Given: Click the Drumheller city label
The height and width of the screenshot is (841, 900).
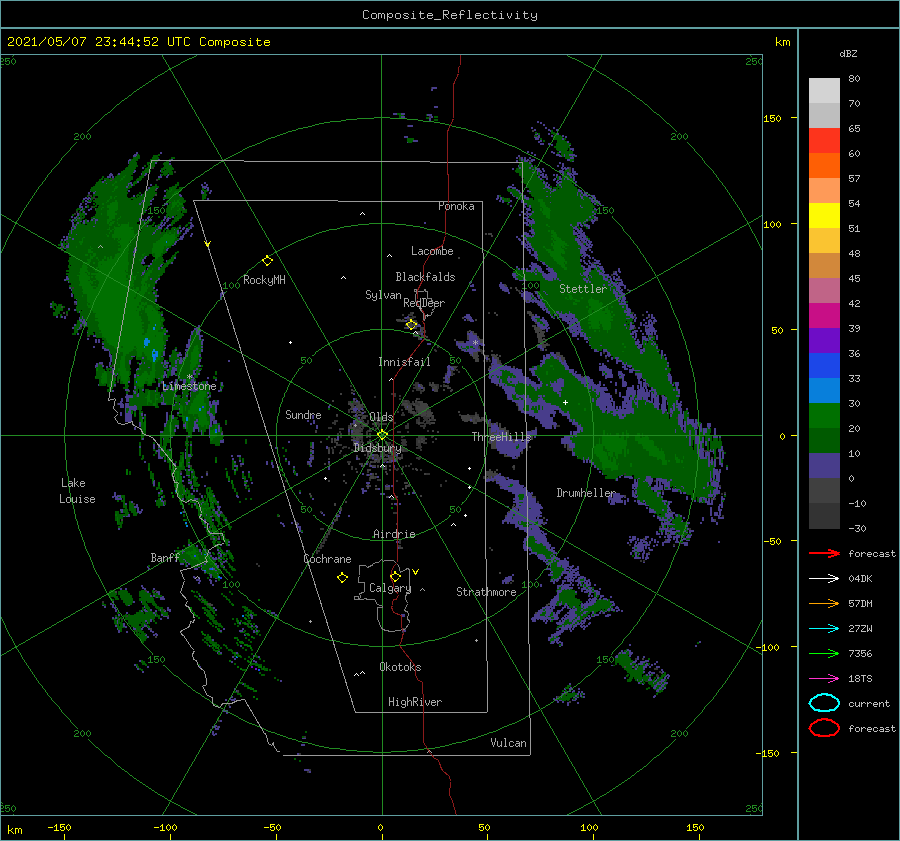Looking at the screenshot, I should [x=586, y=493].
